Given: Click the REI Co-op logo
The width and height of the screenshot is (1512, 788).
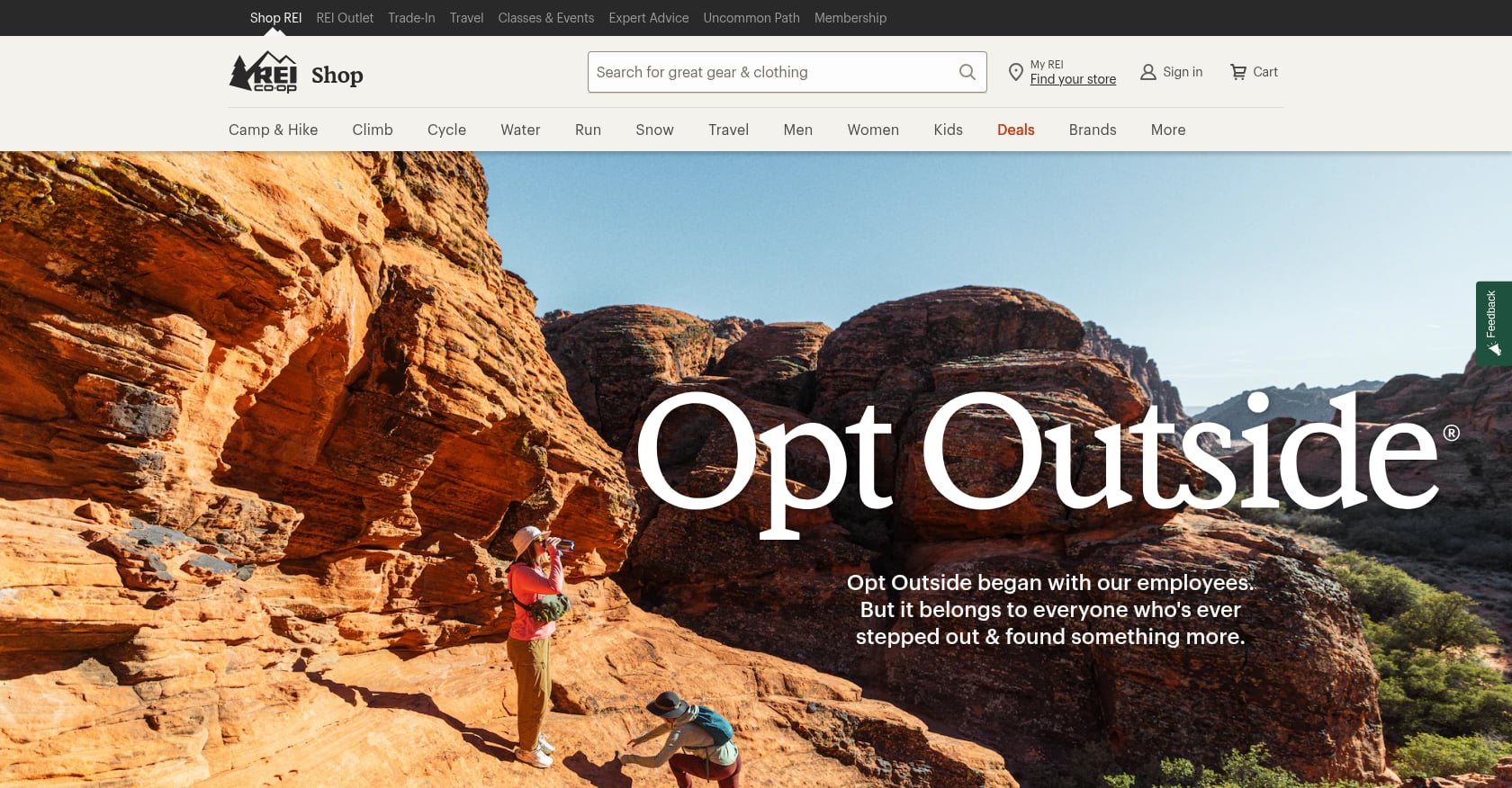Looking at the screenshot, I should tap(263, 72).
